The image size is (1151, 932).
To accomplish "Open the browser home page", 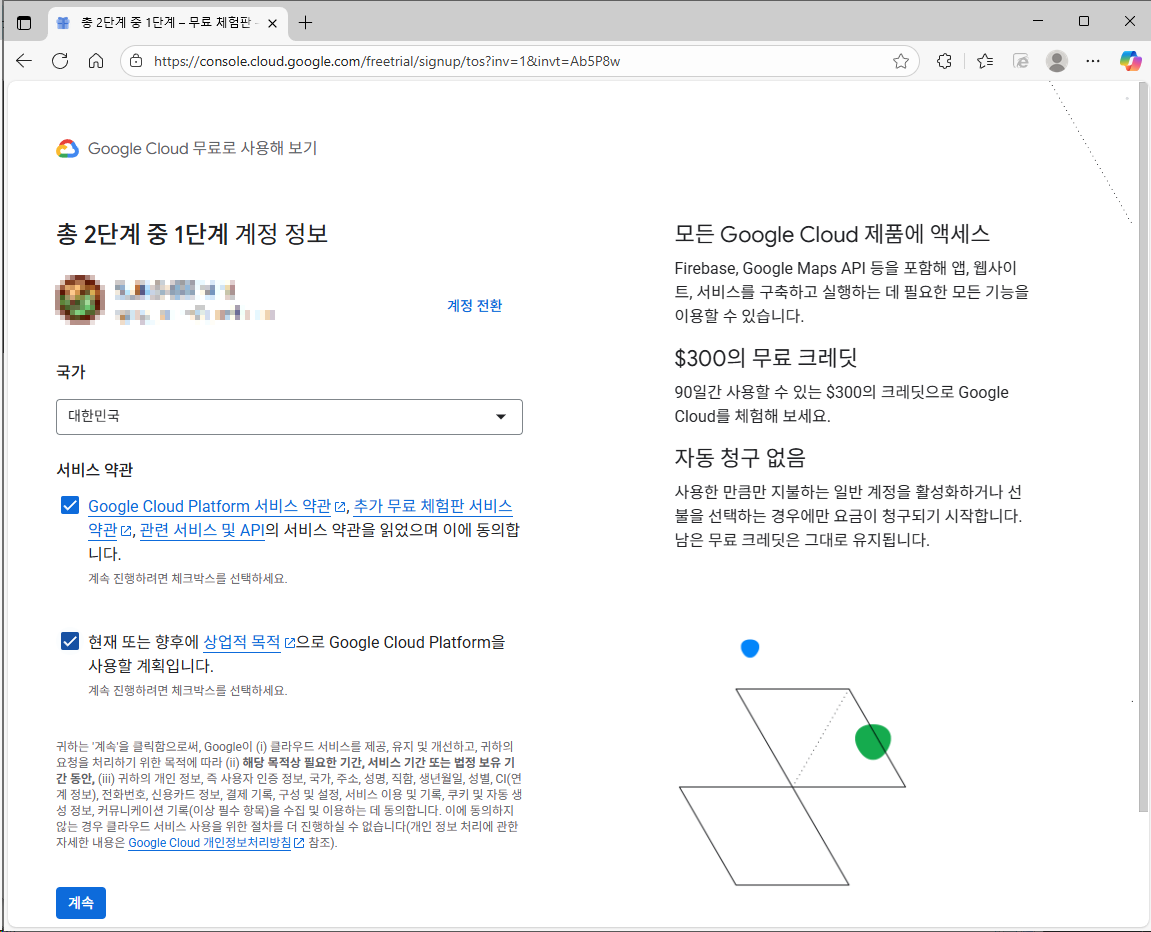I will point(96,61).
